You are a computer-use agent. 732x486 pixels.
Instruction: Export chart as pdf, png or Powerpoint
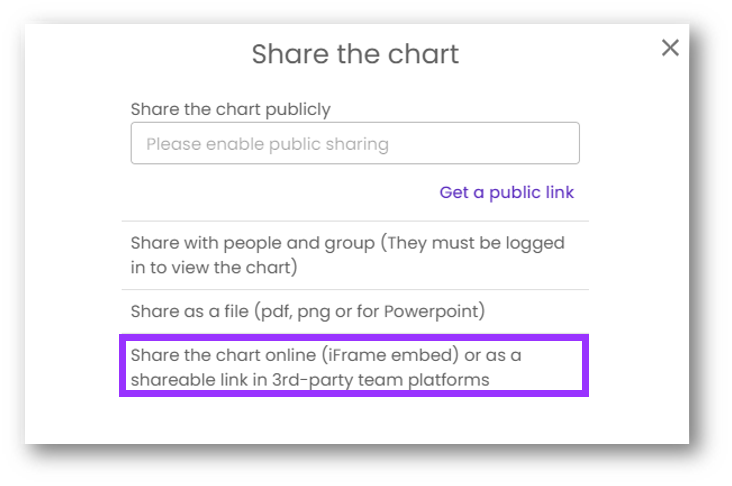pos(308,311)
